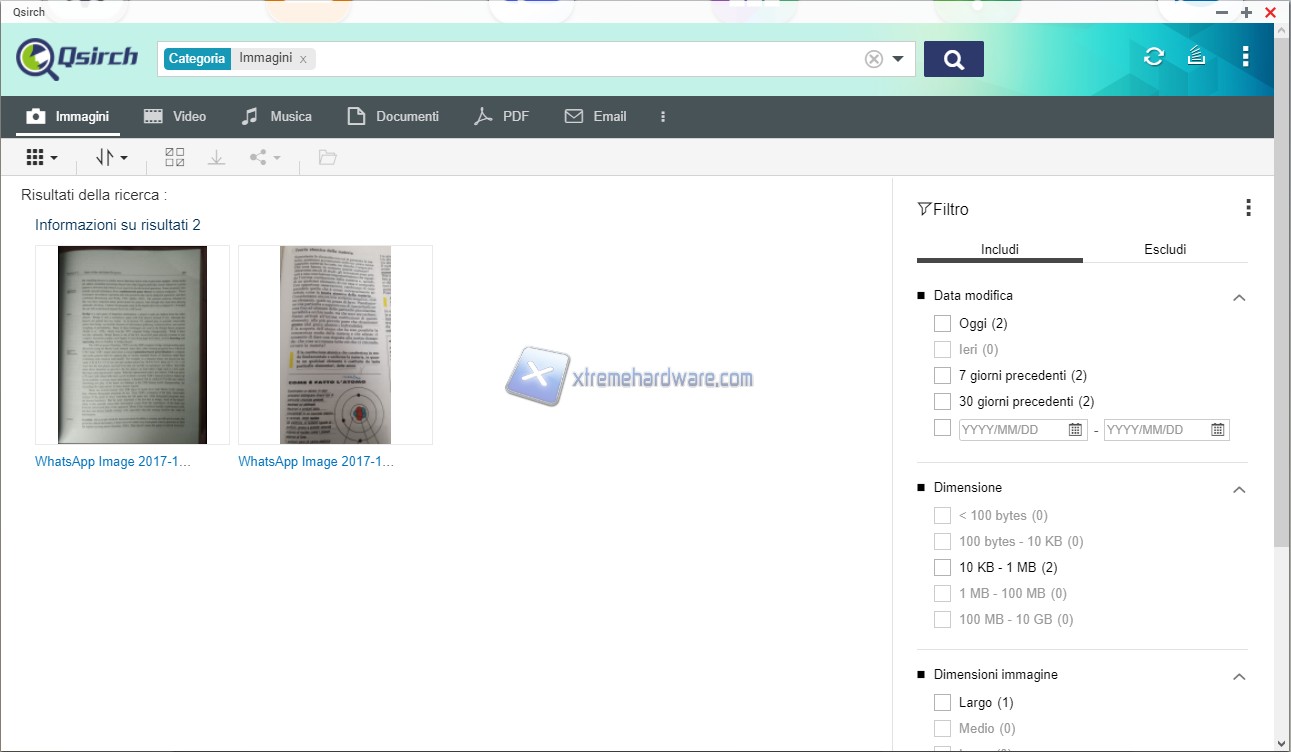Switch to the Video tab
1291x752 pixels.
click(175, 116)
